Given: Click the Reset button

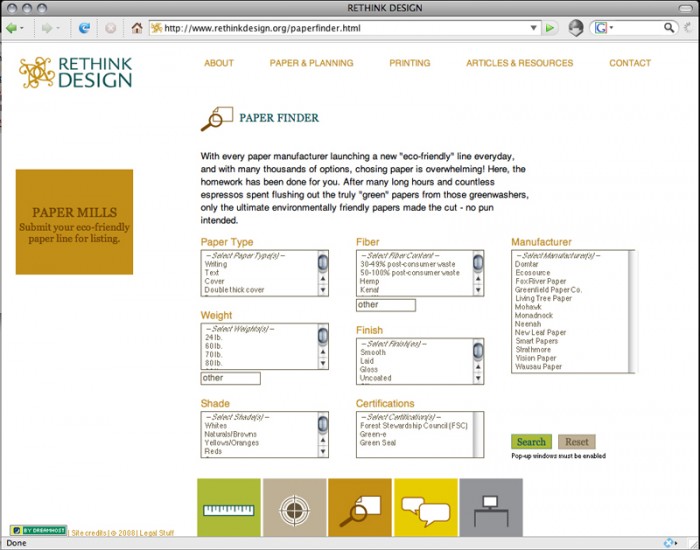Looking at the screenshot, I should pyautogui.click(x=577, y=442).
